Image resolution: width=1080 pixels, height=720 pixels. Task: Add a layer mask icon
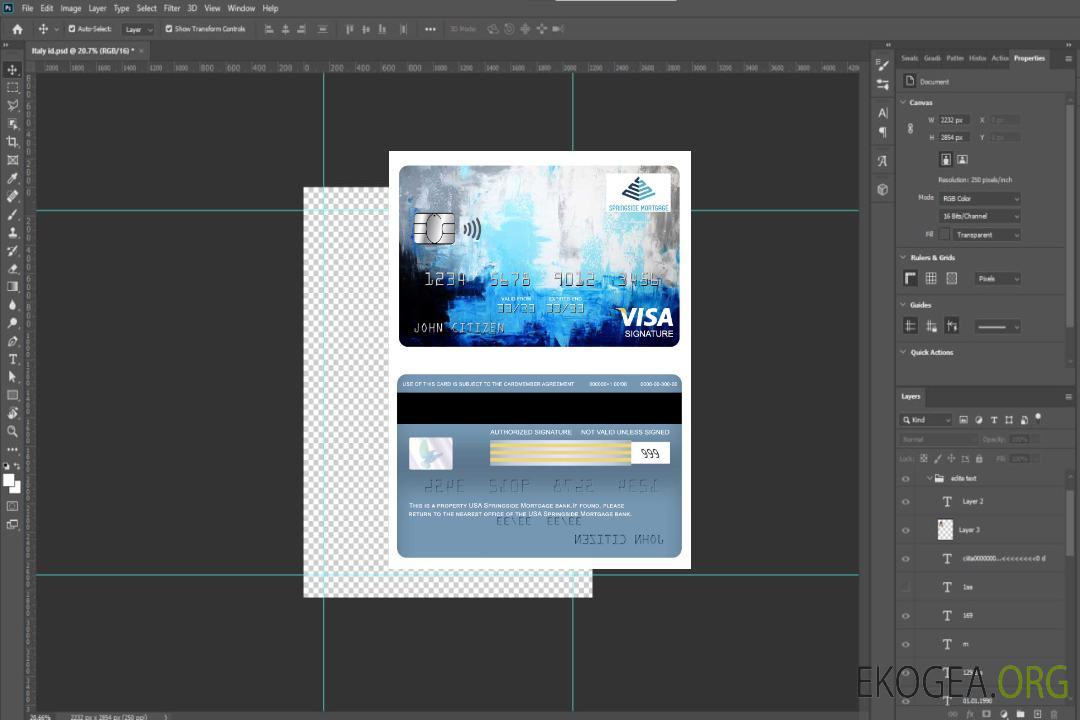tap(986, 714)
